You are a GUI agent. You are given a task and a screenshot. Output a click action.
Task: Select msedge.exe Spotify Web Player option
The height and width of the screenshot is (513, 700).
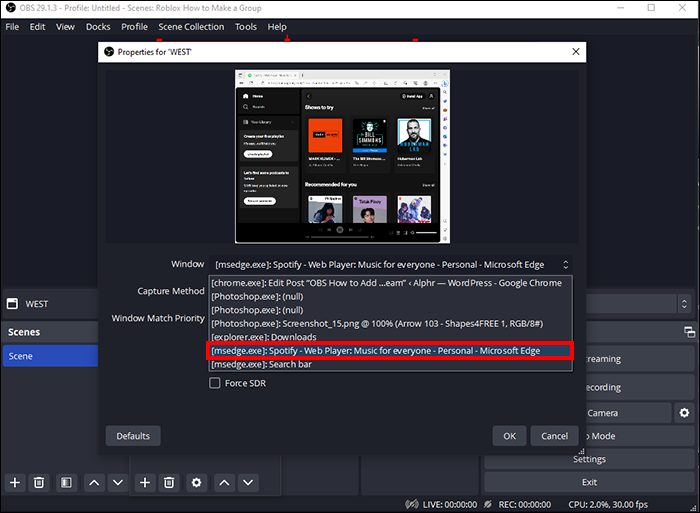point(390,351)
